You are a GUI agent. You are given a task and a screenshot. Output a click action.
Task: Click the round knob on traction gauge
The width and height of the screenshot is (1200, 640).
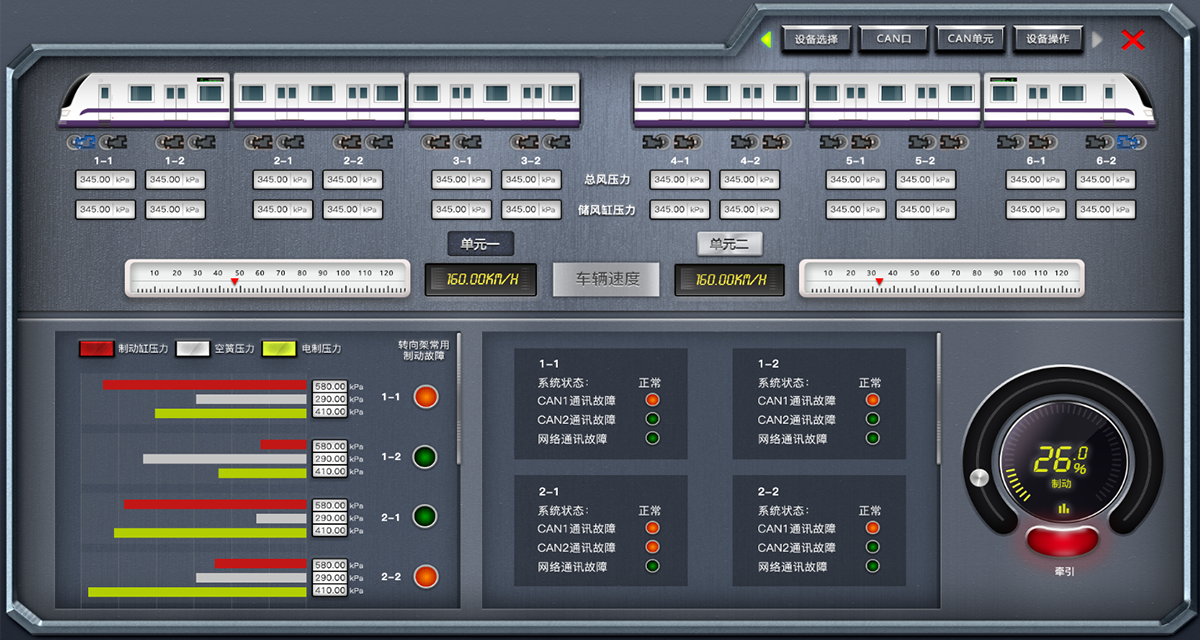(979, 478)
